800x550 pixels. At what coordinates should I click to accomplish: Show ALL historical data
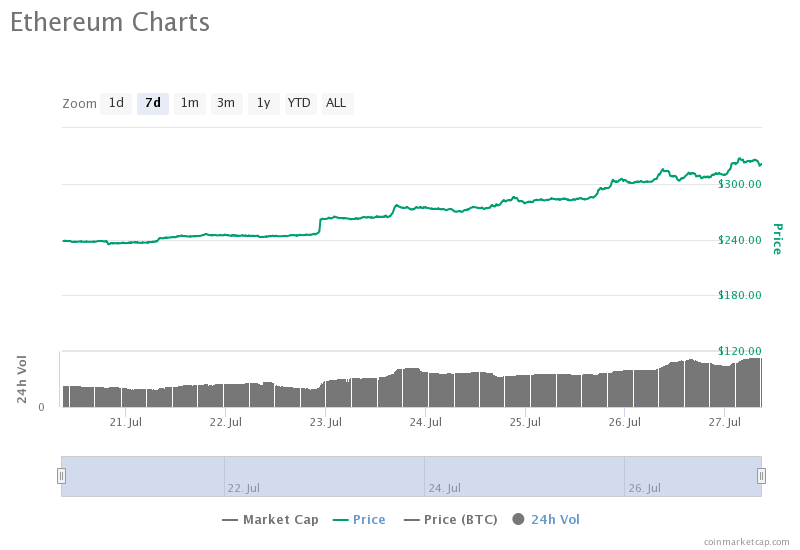pos(336,104)
